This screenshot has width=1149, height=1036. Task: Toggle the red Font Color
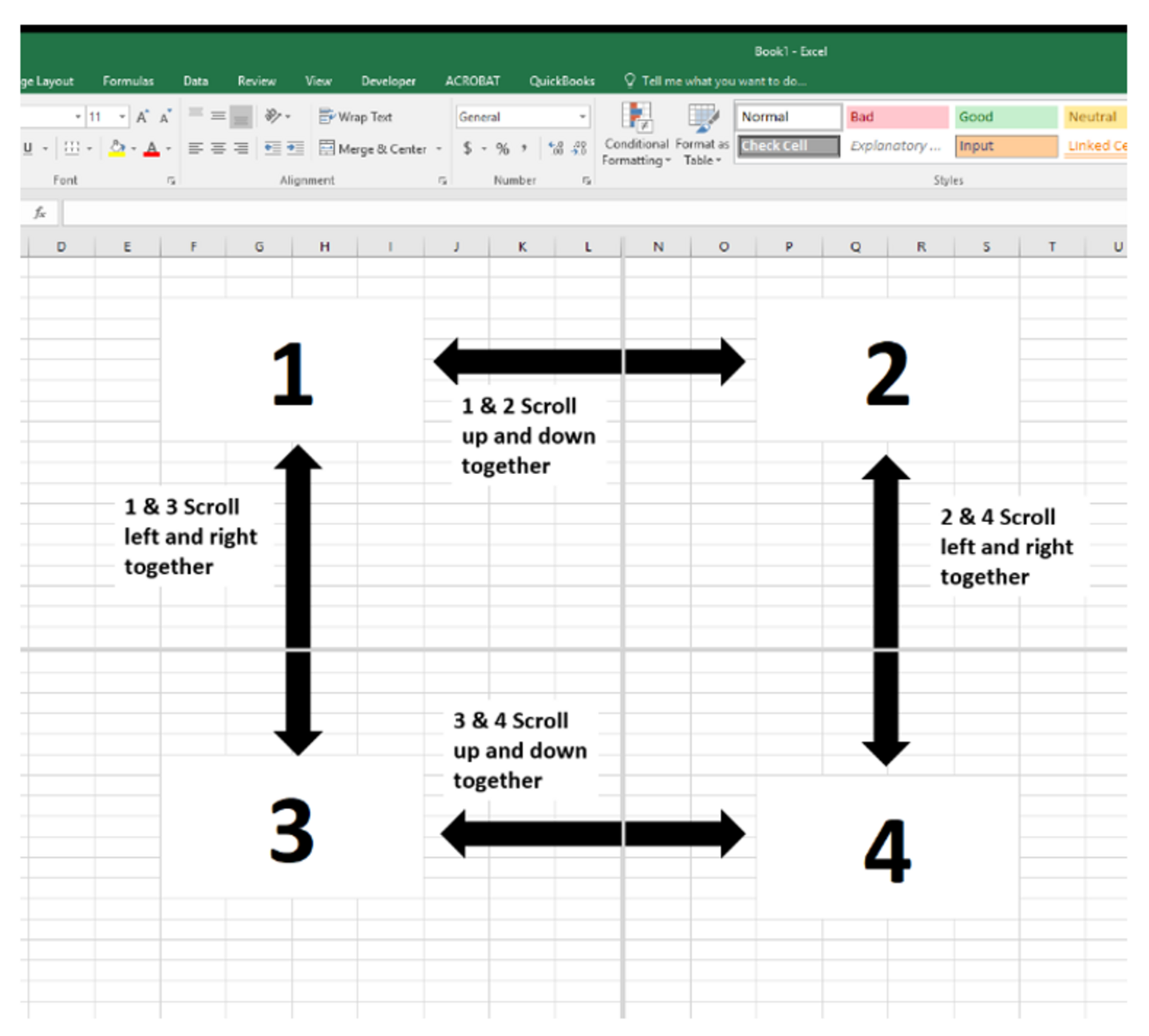(152, 148)
